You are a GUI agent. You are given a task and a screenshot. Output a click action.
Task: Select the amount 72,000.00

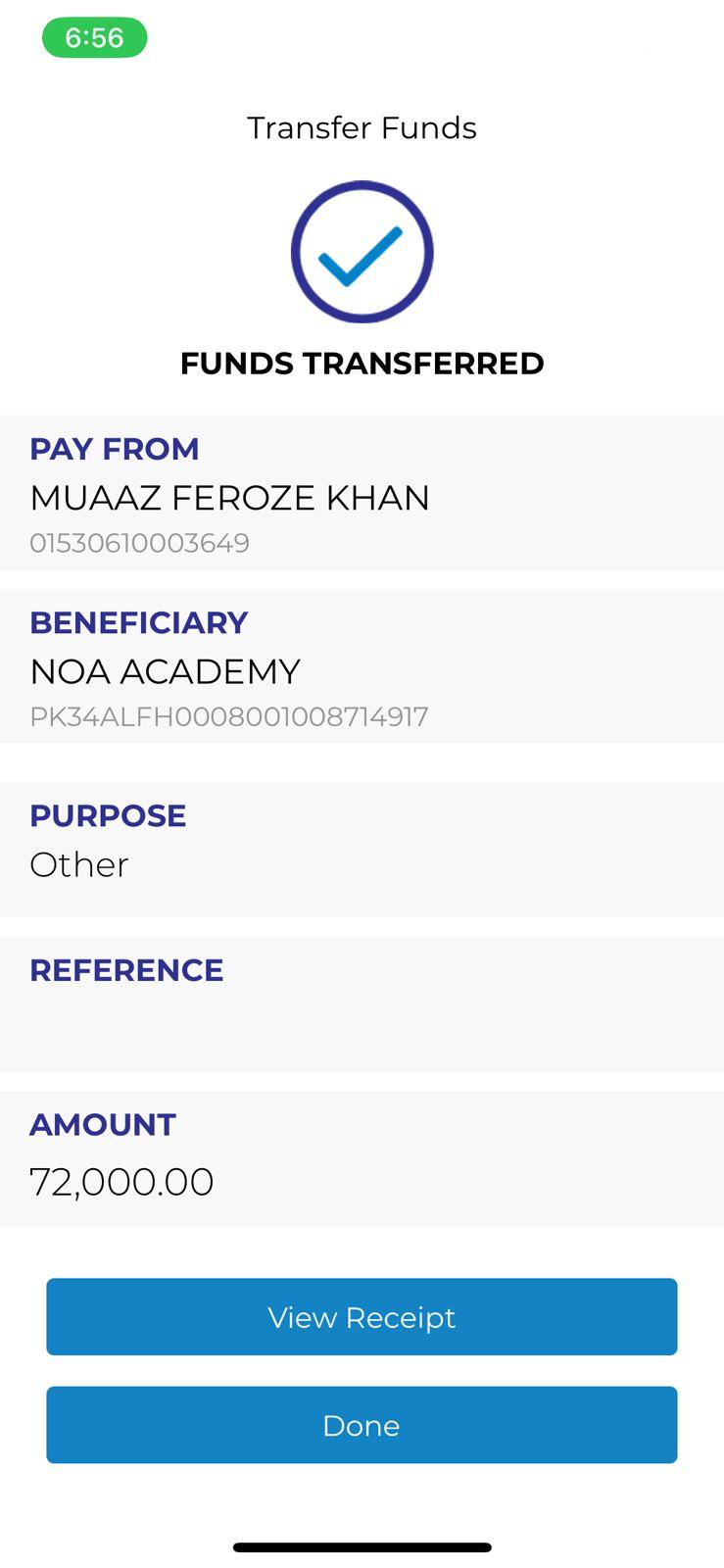pos(121,1181)
